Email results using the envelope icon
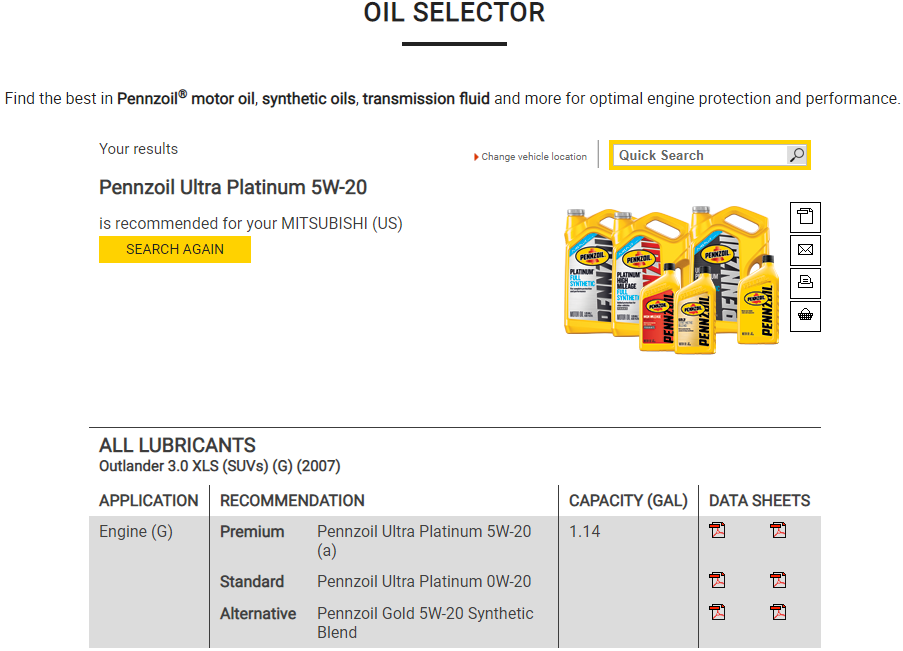The height and width of the screenshot is (651, 903). pyautogui.click(x=805, y=250)
